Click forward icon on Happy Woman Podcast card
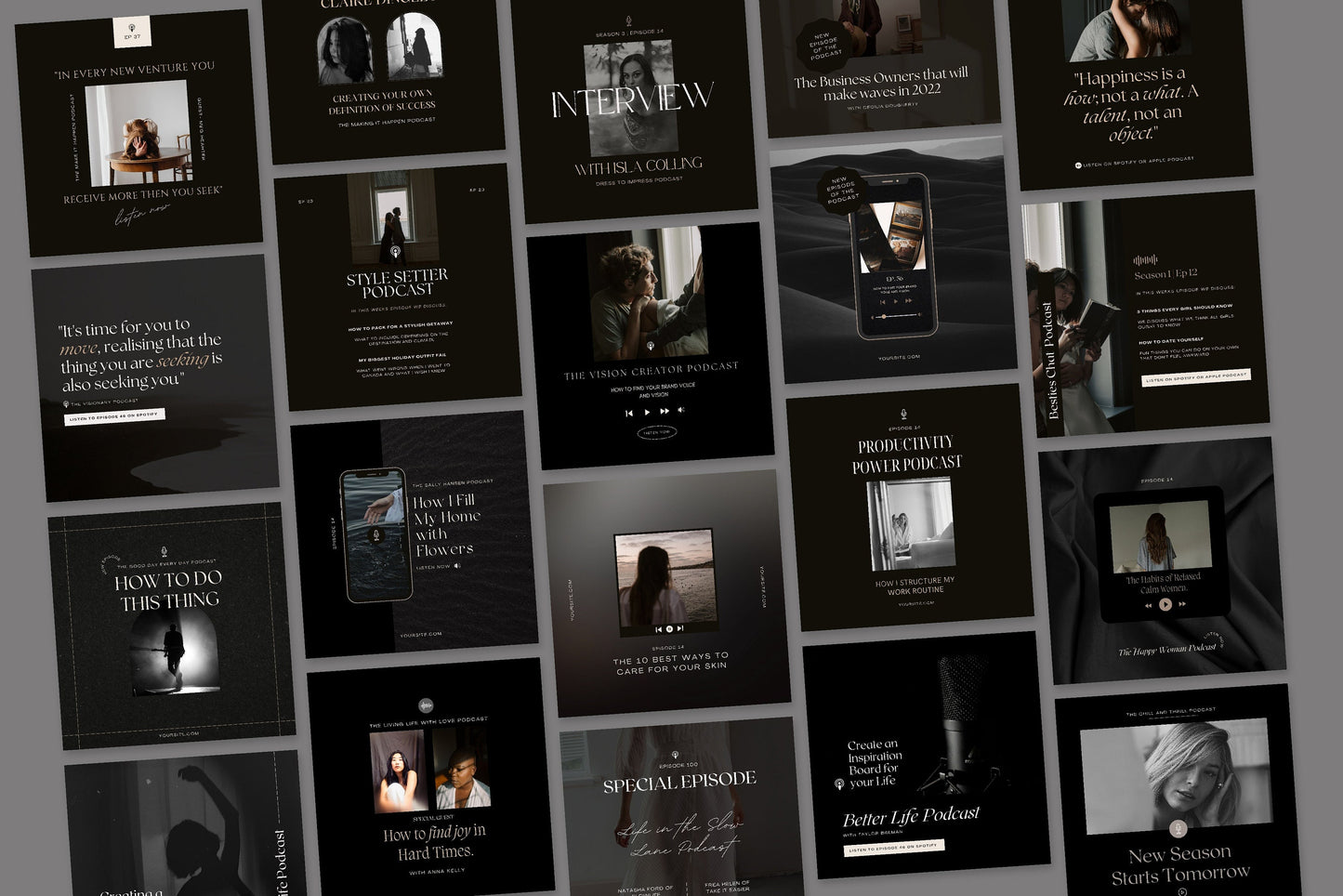The height and width of the screenshot is (896, 1343). pyautogui.click(x=1182, y=604)
